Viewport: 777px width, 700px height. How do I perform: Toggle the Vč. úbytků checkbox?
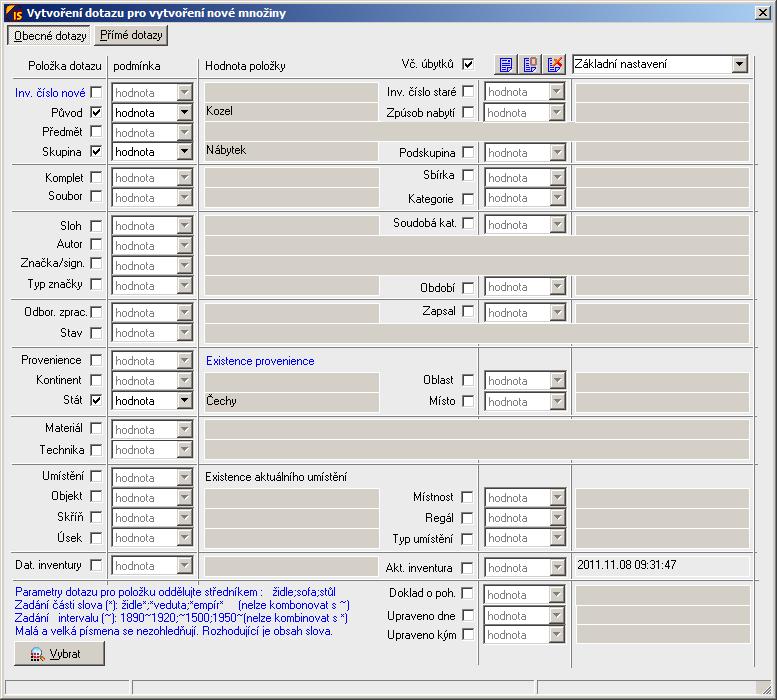coord(468,63)
